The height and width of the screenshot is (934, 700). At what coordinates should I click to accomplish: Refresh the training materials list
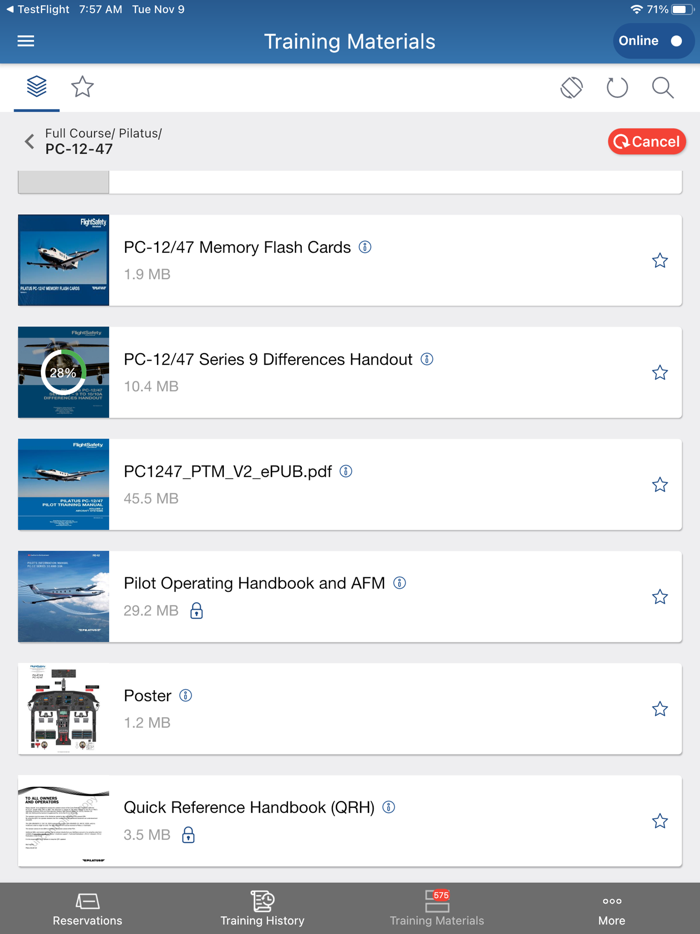[617, 88]
